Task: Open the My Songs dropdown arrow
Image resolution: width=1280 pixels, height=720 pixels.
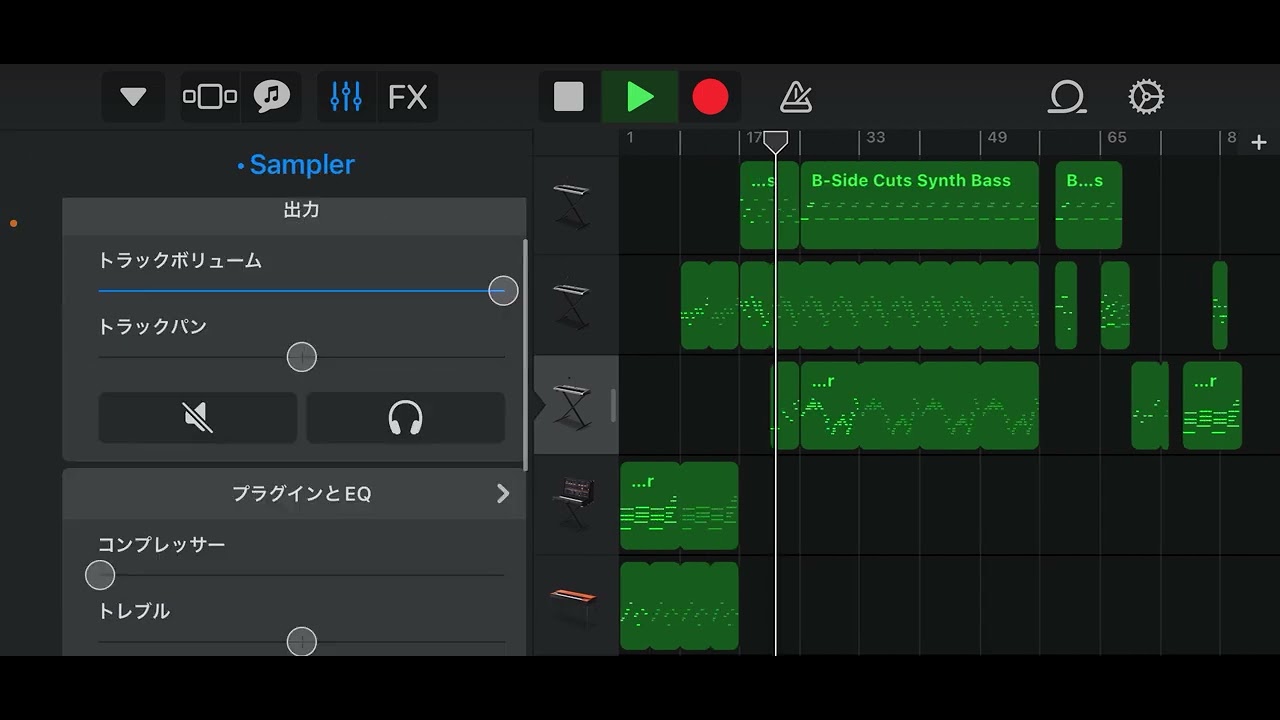Action: point(133,97)
